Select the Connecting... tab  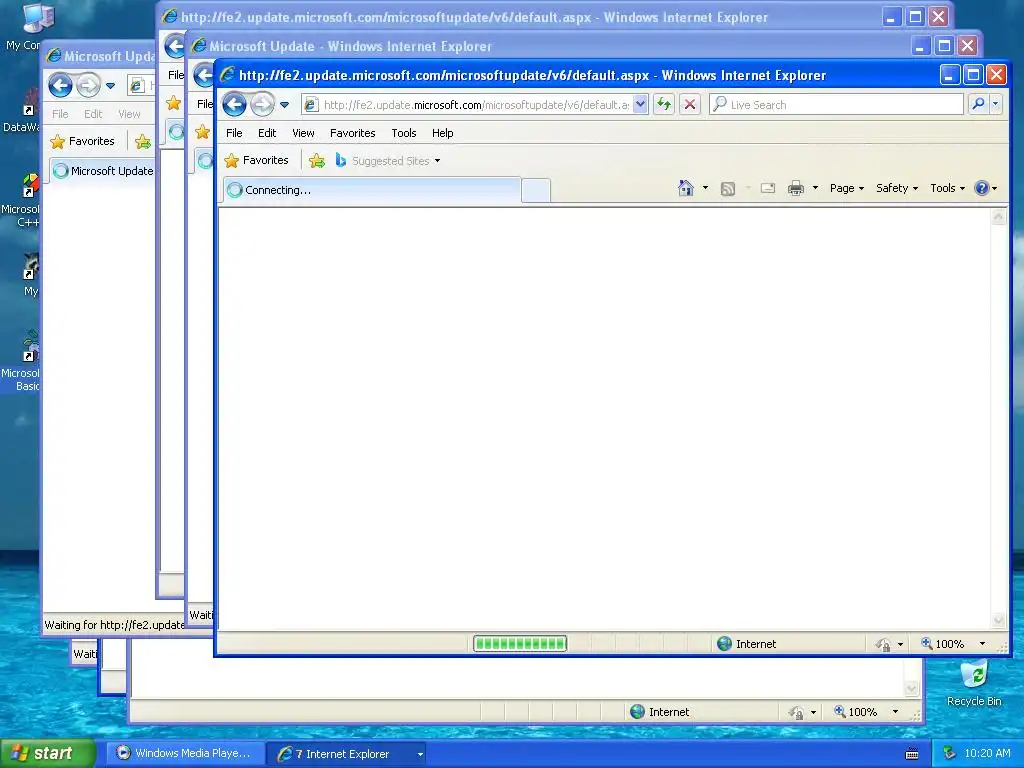[x=371, y=190]
